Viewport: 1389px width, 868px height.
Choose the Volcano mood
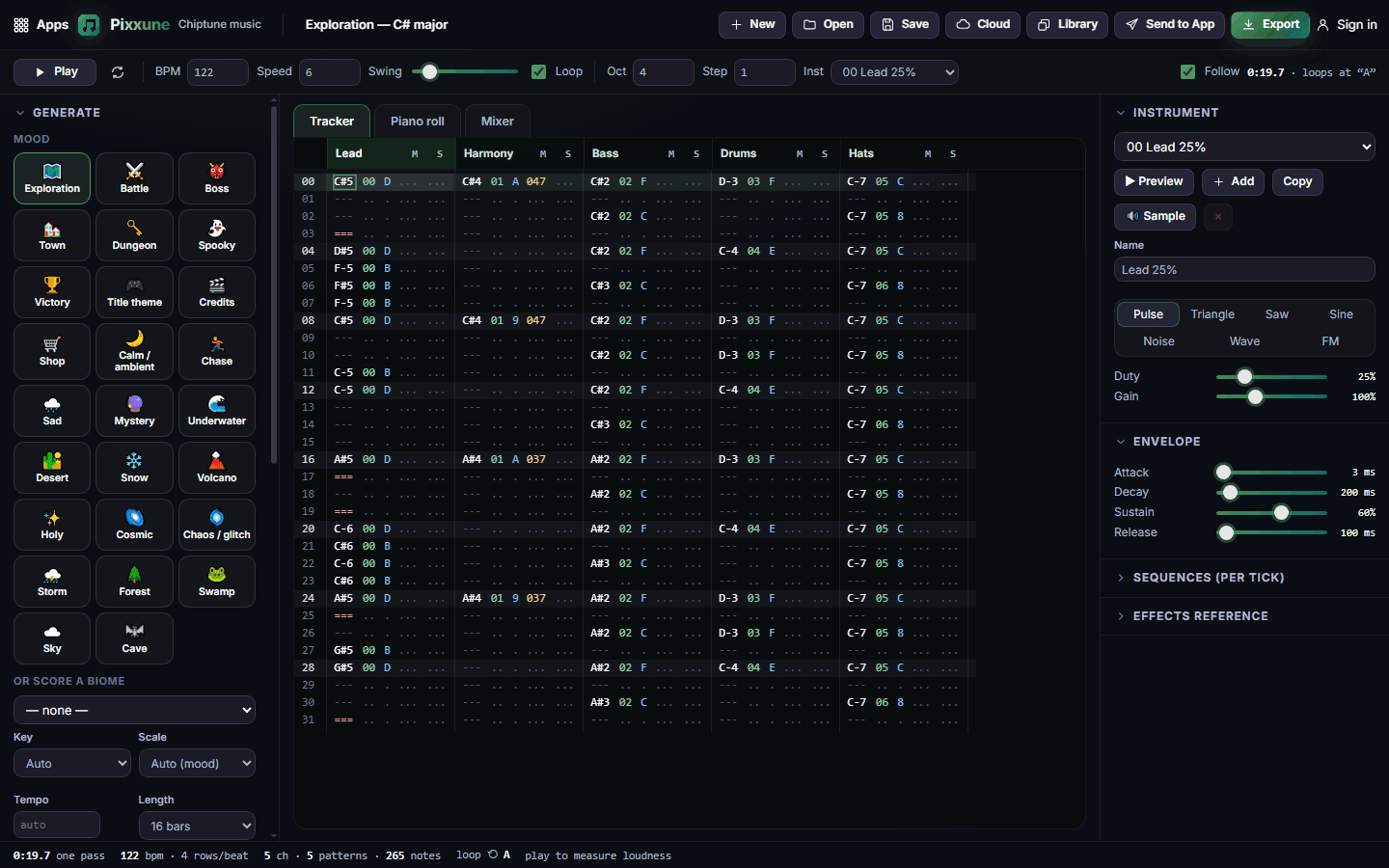217,468
